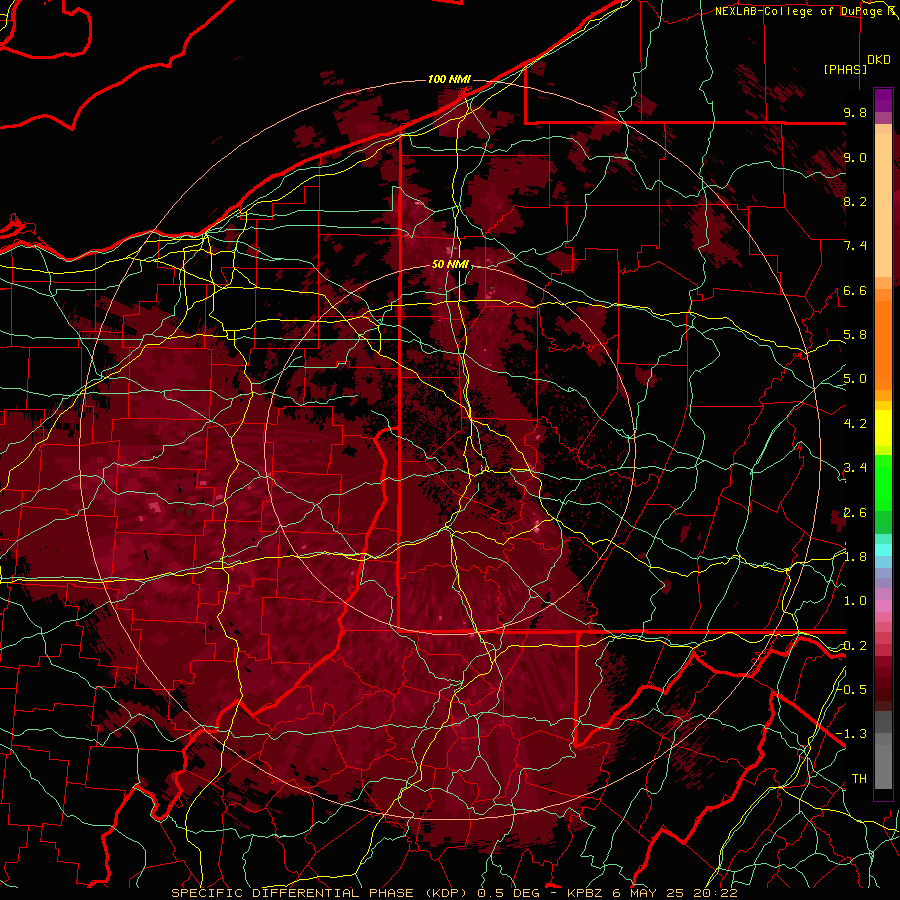Pick the yellow segment of the color bar
This screenshot has width=900, height=900.
click(x=883, y=428)
